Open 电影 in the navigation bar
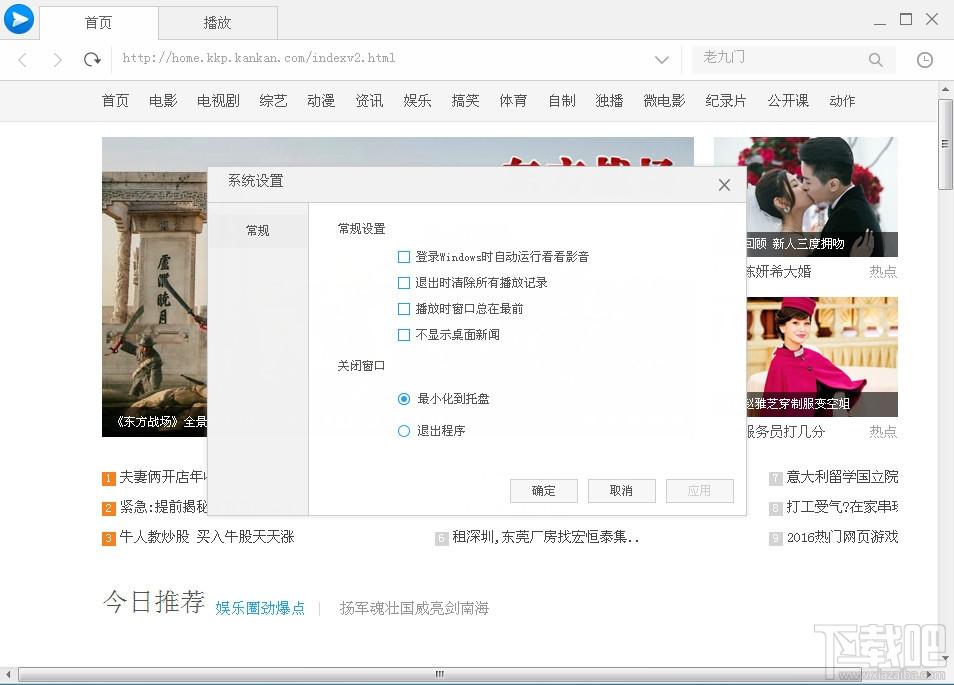Image resolution: width=954 pixels, height=685 pixels. click(x=163, y=101)
